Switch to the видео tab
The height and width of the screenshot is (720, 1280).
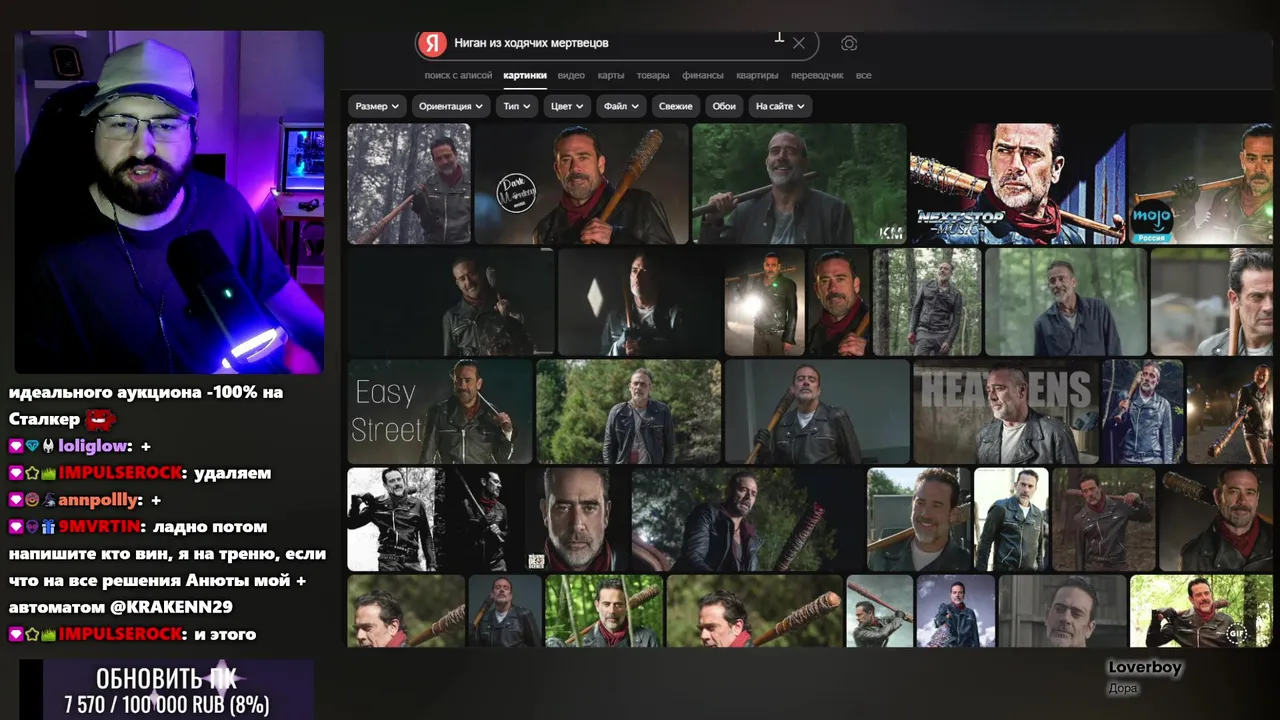coord(571,75)
